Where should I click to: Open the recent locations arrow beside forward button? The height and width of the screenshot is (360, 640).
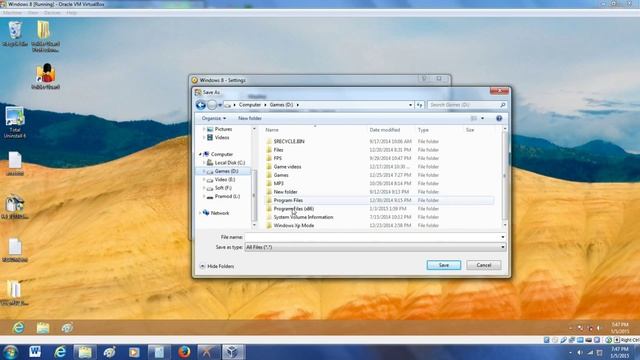(x=220, y=105)
